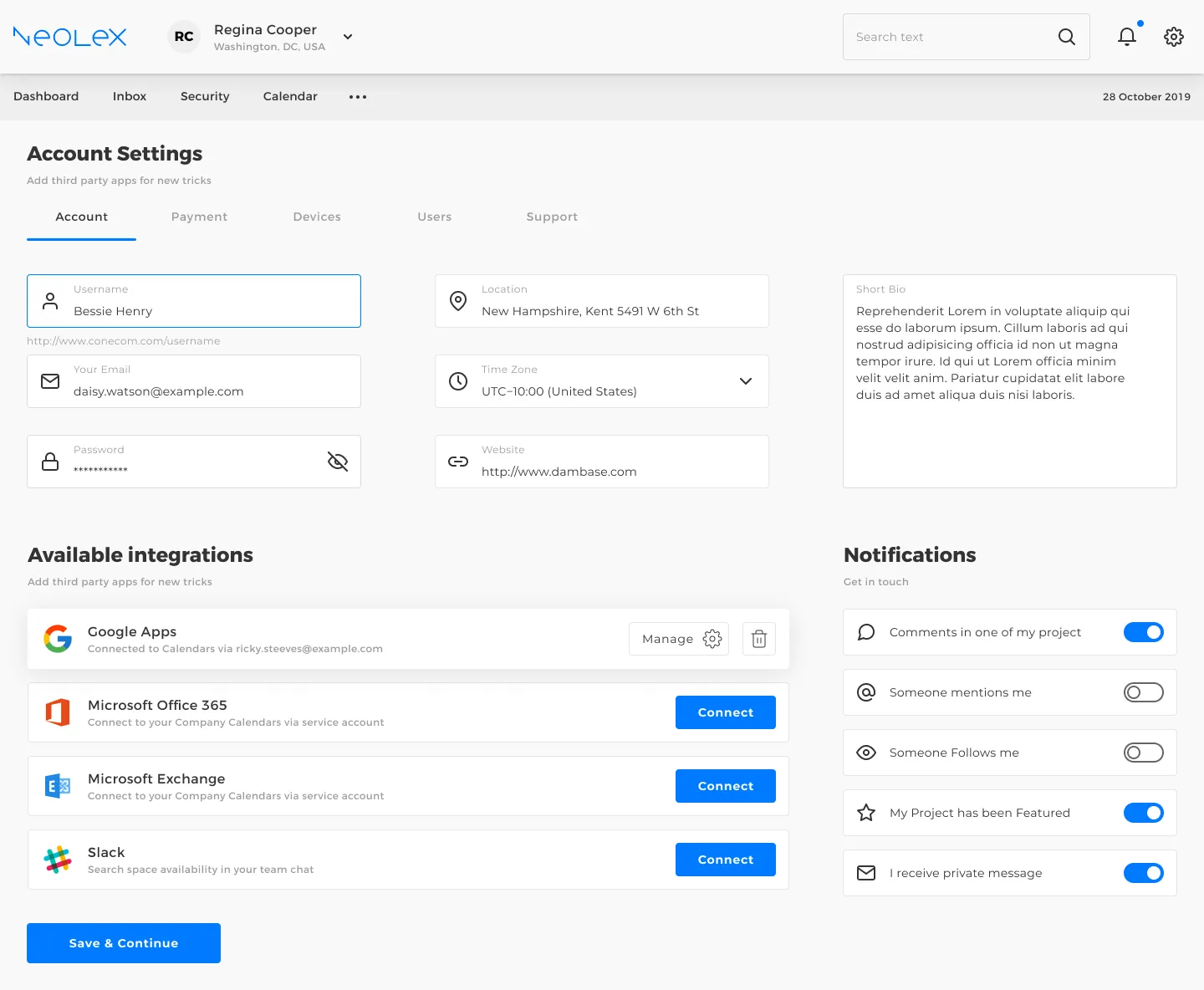Connect Microsoft Exchange integration

click(725, 786)
